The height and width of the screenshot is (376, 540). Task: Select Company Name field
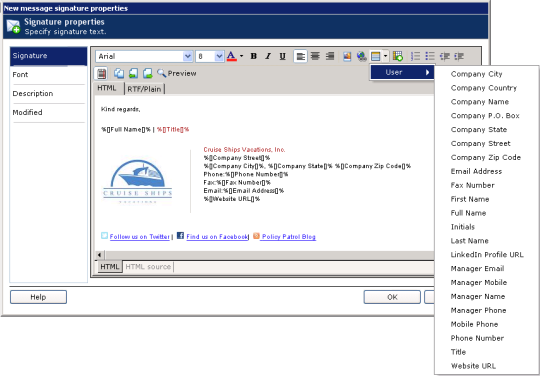tap(480, 102)
